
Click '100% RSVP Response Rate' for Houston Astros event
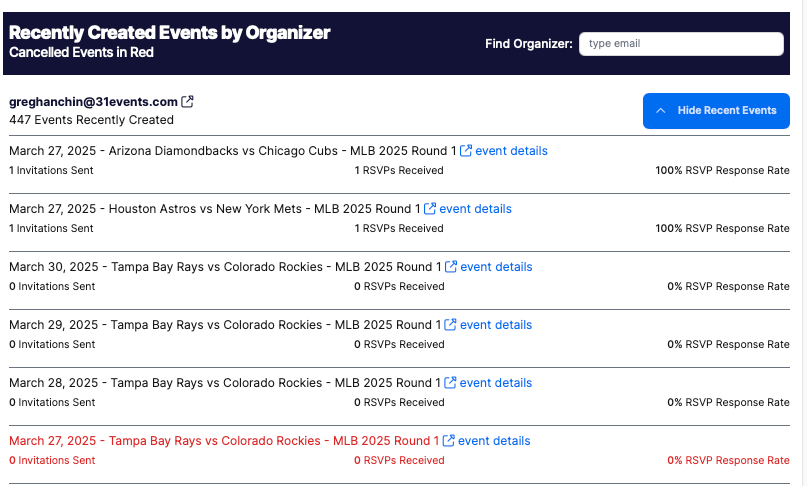(722, 229)
